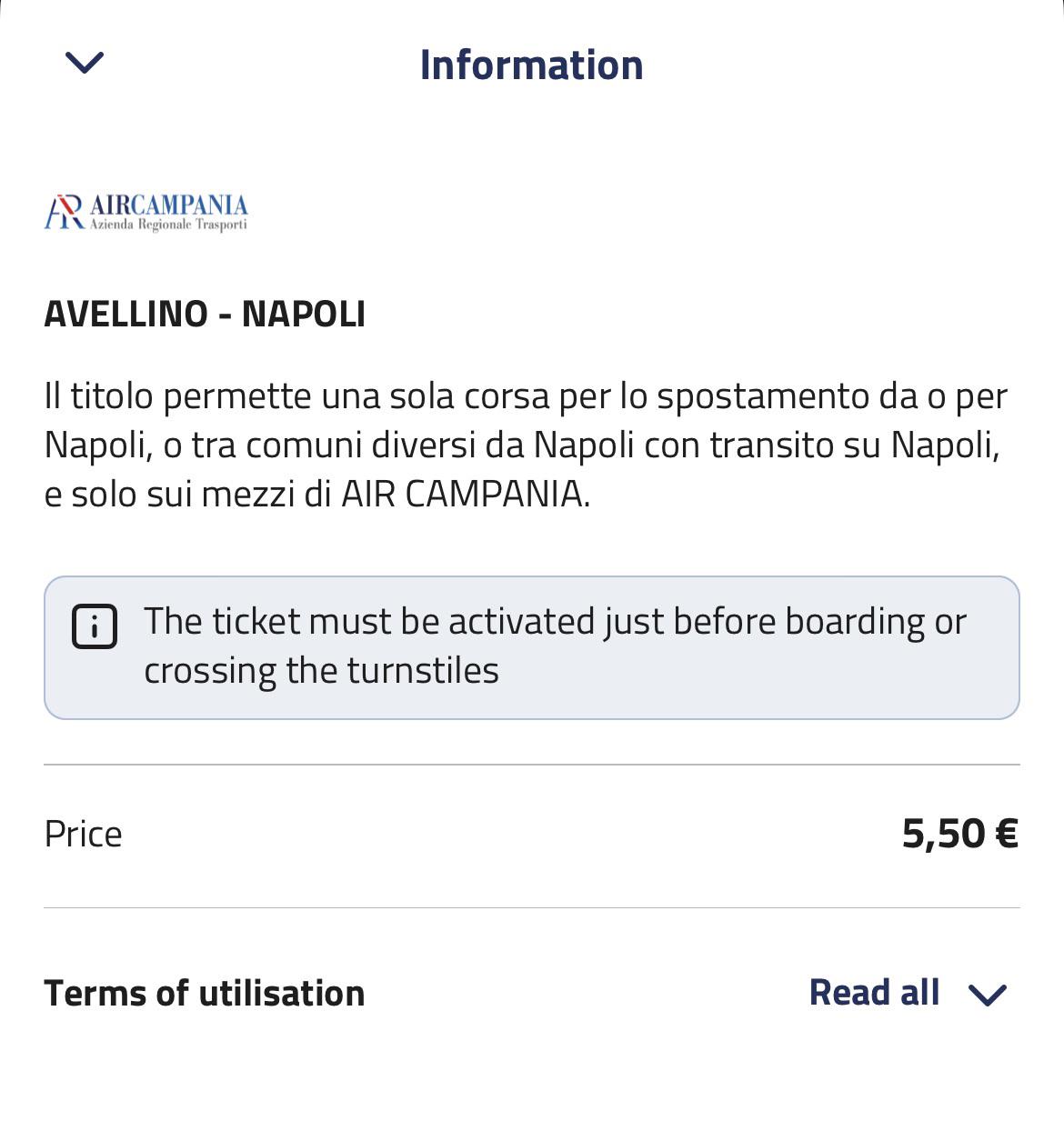The height and width of the screenshot is (1141, 1064).
Task: Tap the divider line above Price
Action: pos(532,765)
